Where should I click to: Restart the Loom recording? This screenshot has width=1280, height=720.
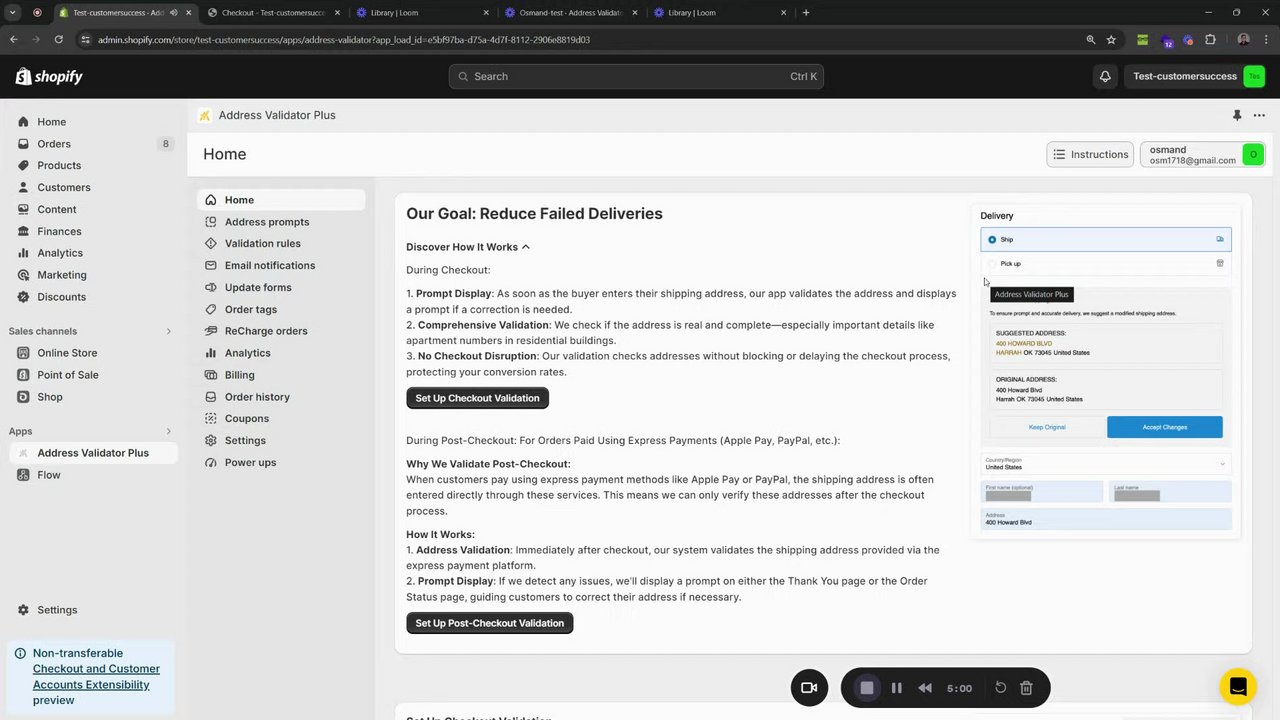1000,688
